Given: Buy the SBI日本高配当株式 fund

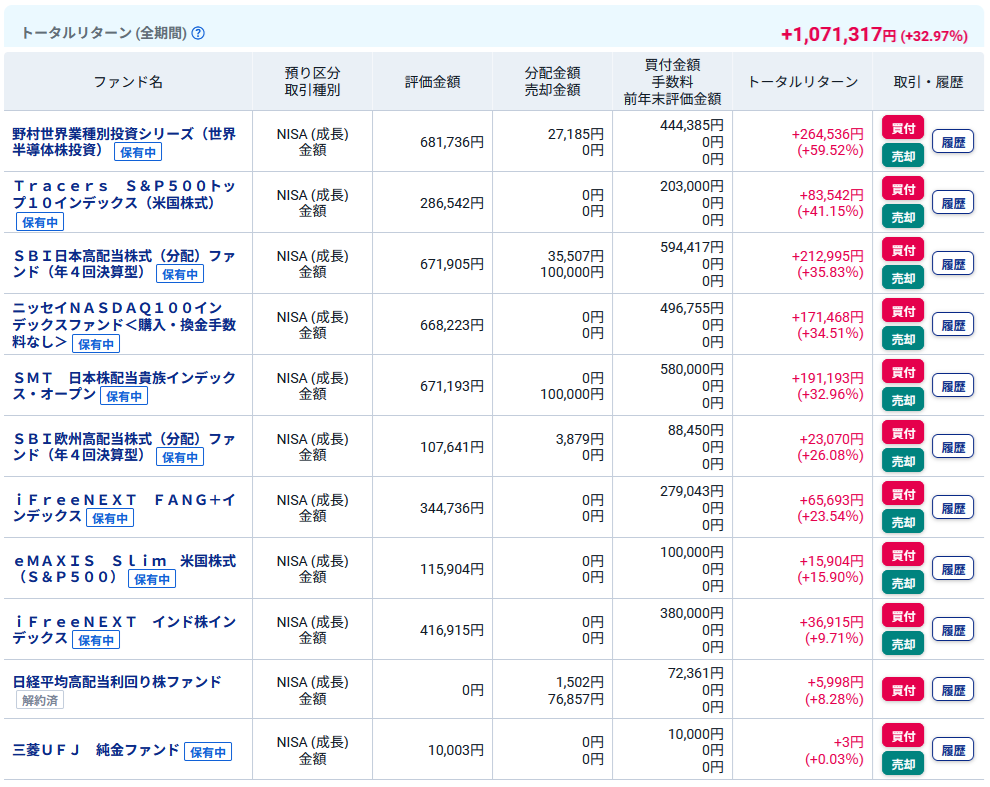Looking at the screenshot, I should pos(903,251).
